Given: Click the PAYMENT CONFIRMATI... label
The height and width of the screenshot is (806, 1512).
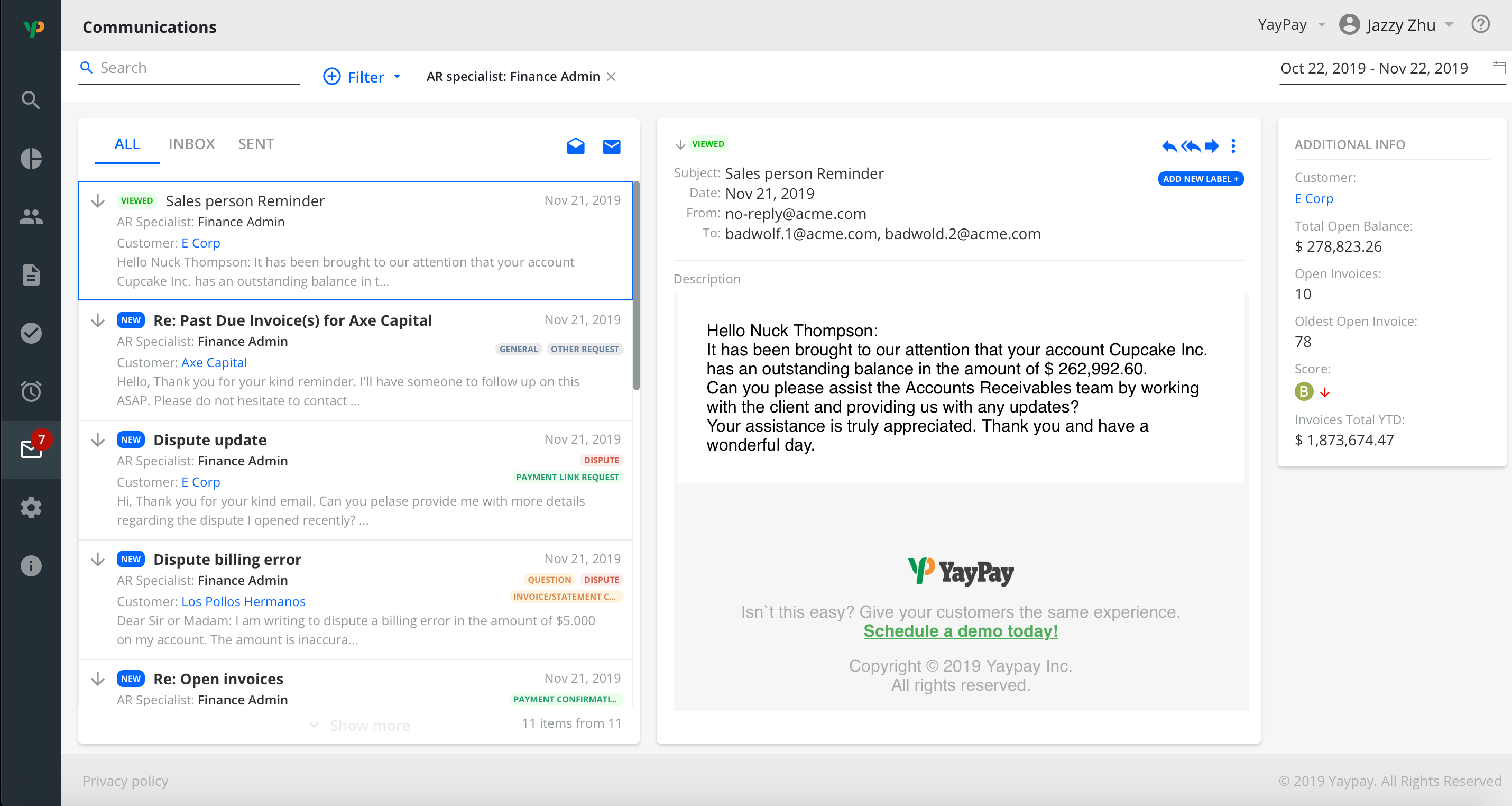Looking at the screenshot, I should pos(565,700).
